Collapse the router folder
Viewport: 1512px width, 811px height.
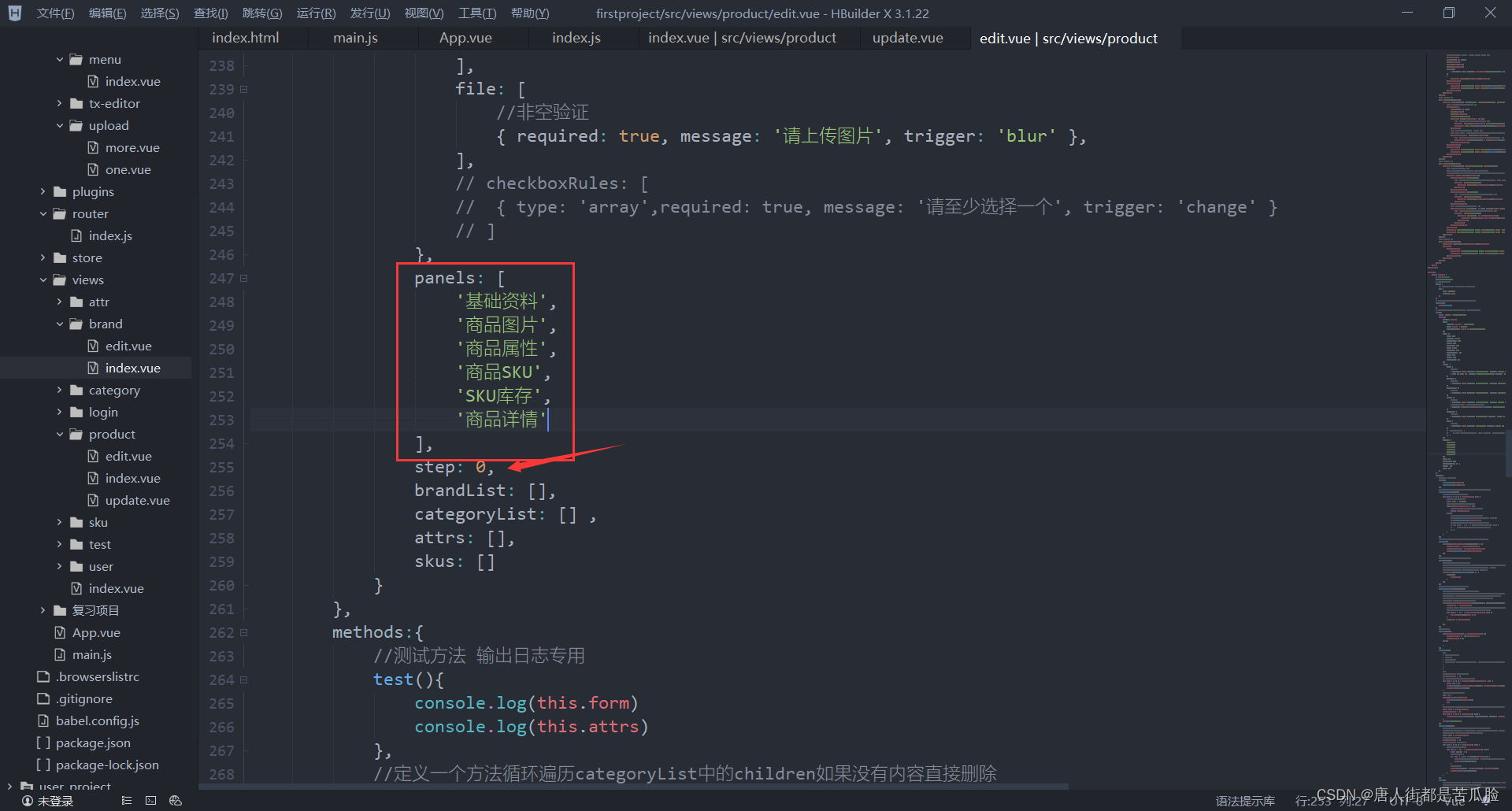[x=43, y=213]
